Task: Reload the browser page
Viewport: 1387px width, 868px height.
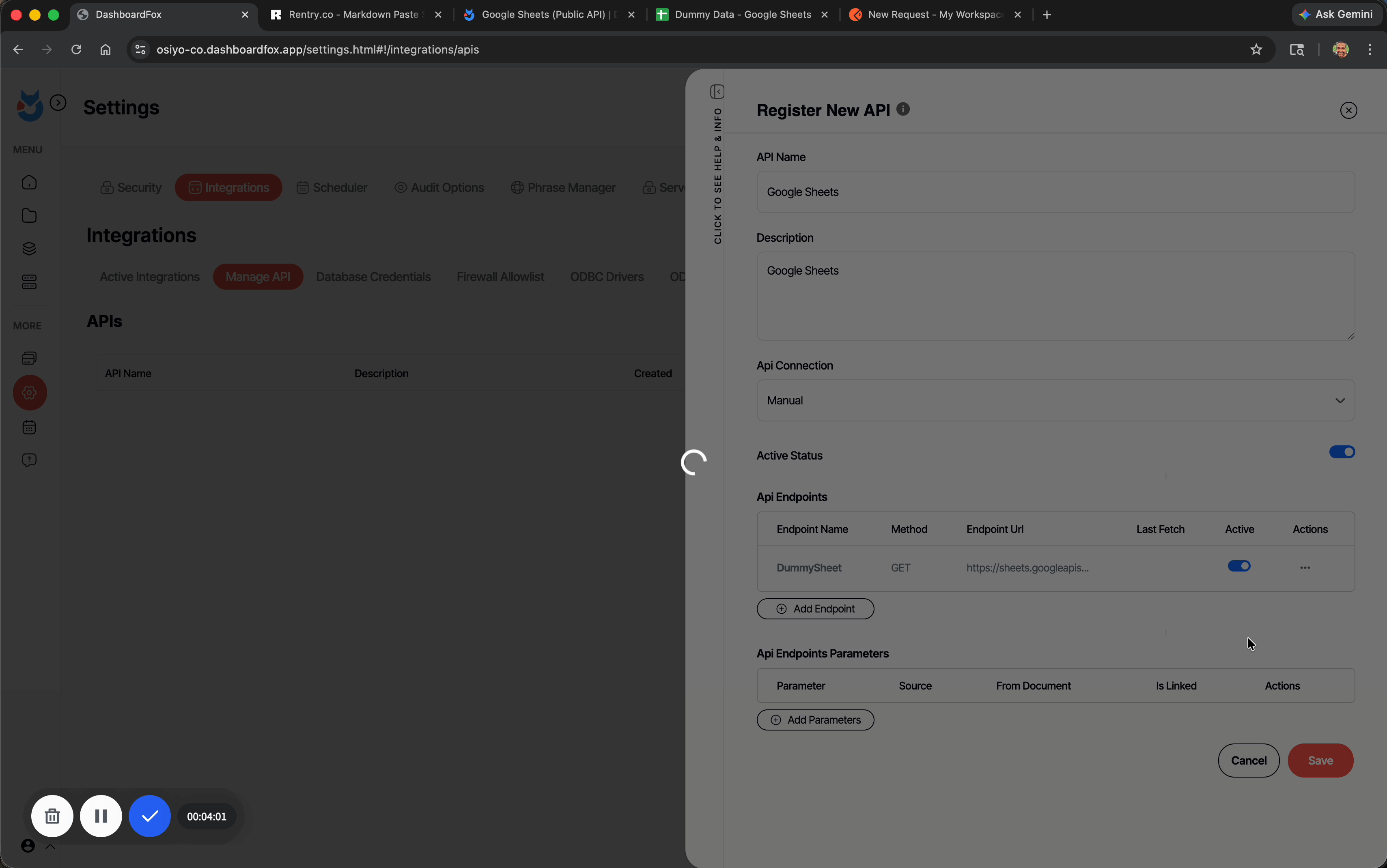Action: pos(76,50)
